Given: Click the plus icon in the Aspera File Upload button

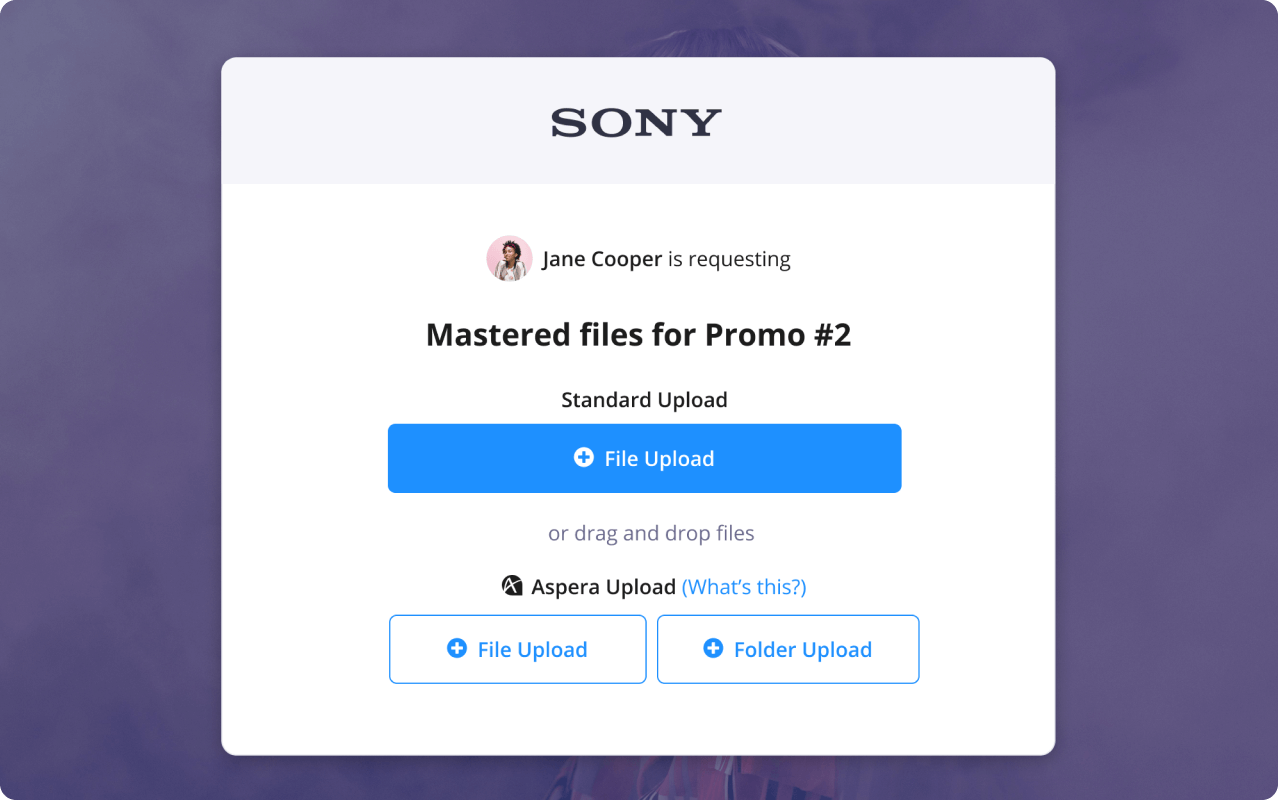Looking at the screenshot, I should tap(456, 649).
